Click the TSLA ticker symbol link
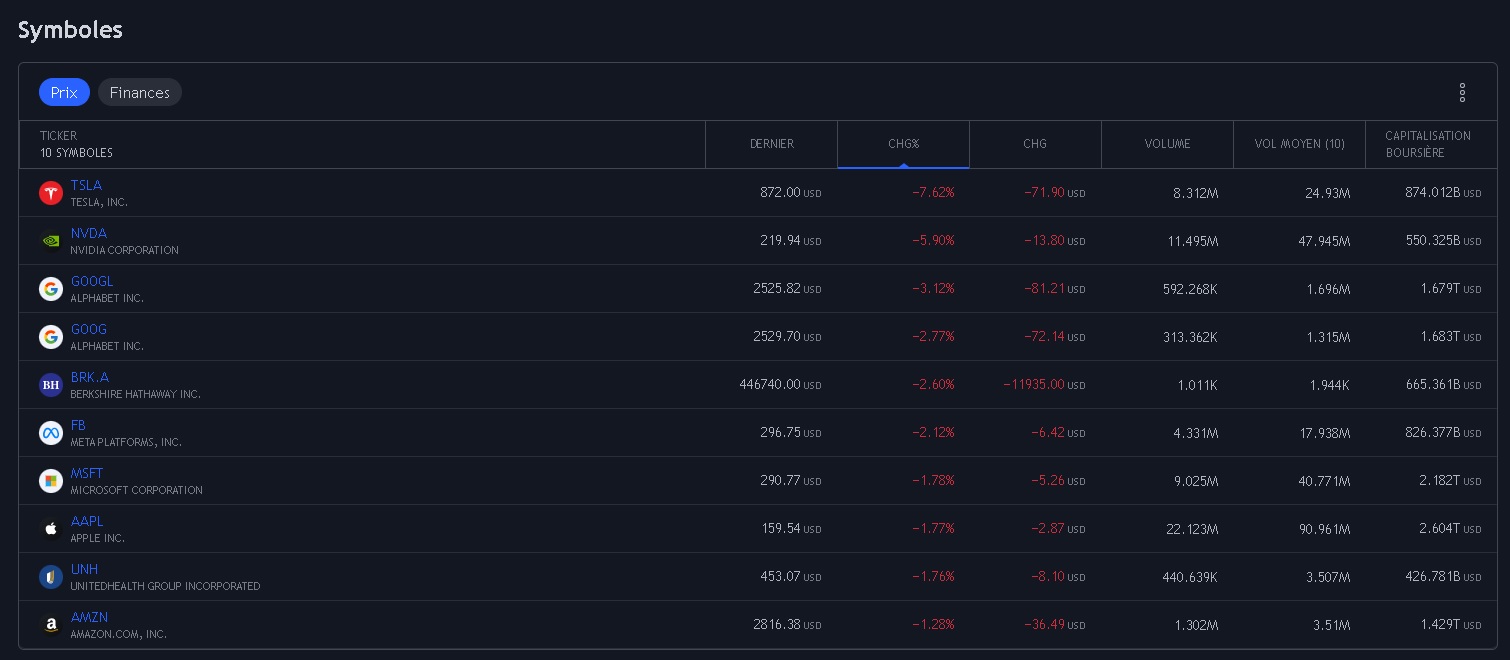 pyautogui.click(x=86, y=185)
